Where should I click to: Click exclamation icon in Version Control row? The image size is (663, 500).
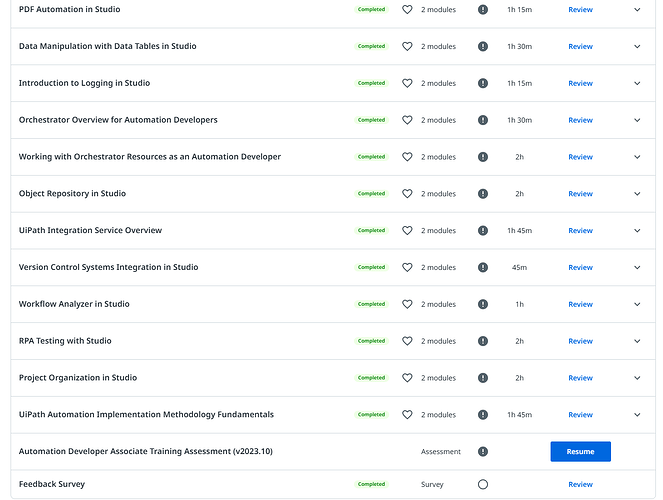point(482,267)
